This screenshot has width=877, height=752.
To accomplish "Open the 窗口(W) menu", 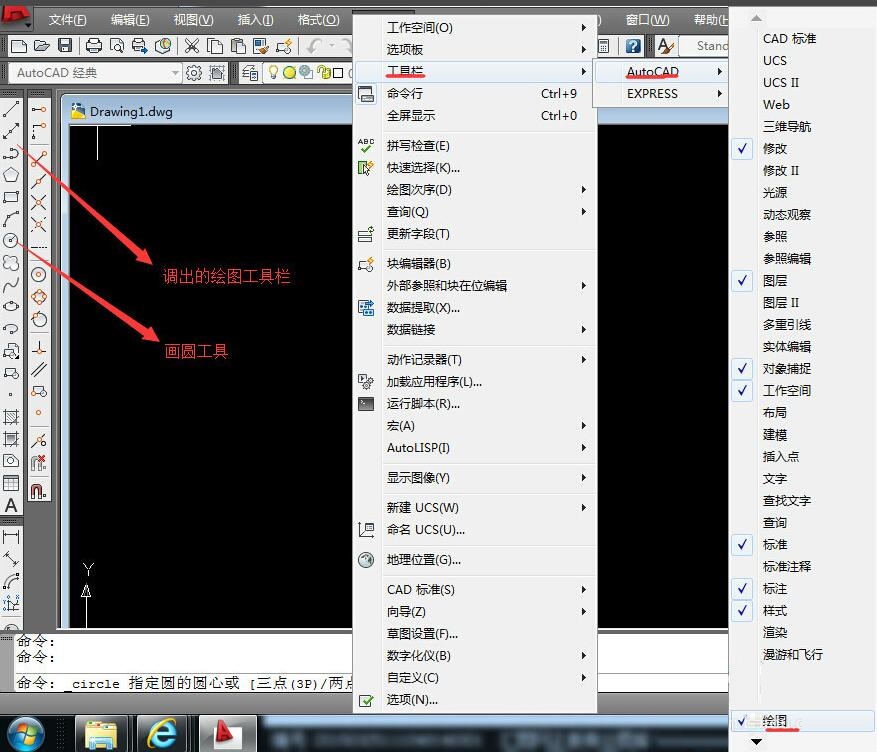I will point(647,20).
